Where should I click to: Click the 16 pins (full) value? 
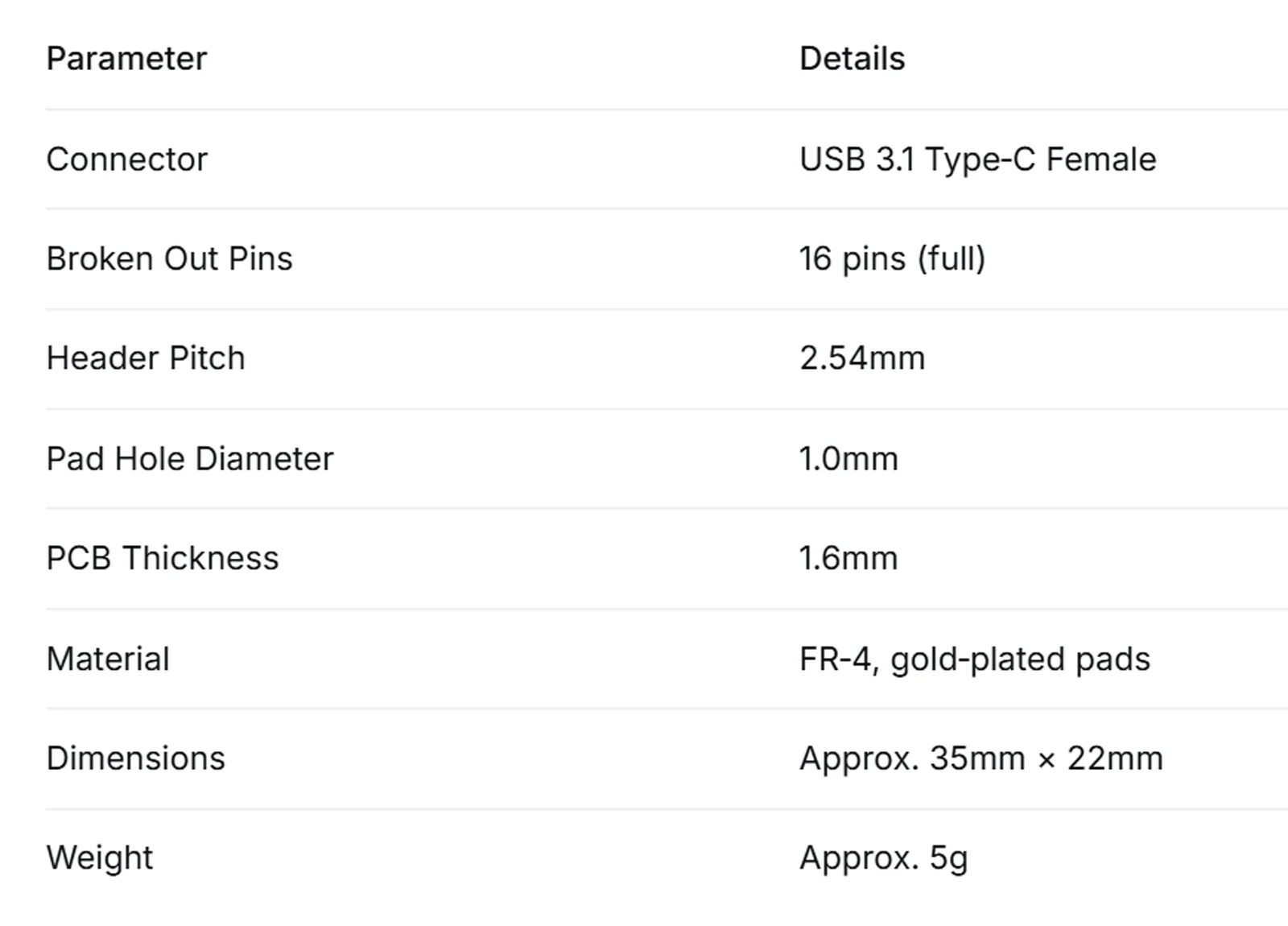pyautogui.click(x=892, y=258)
